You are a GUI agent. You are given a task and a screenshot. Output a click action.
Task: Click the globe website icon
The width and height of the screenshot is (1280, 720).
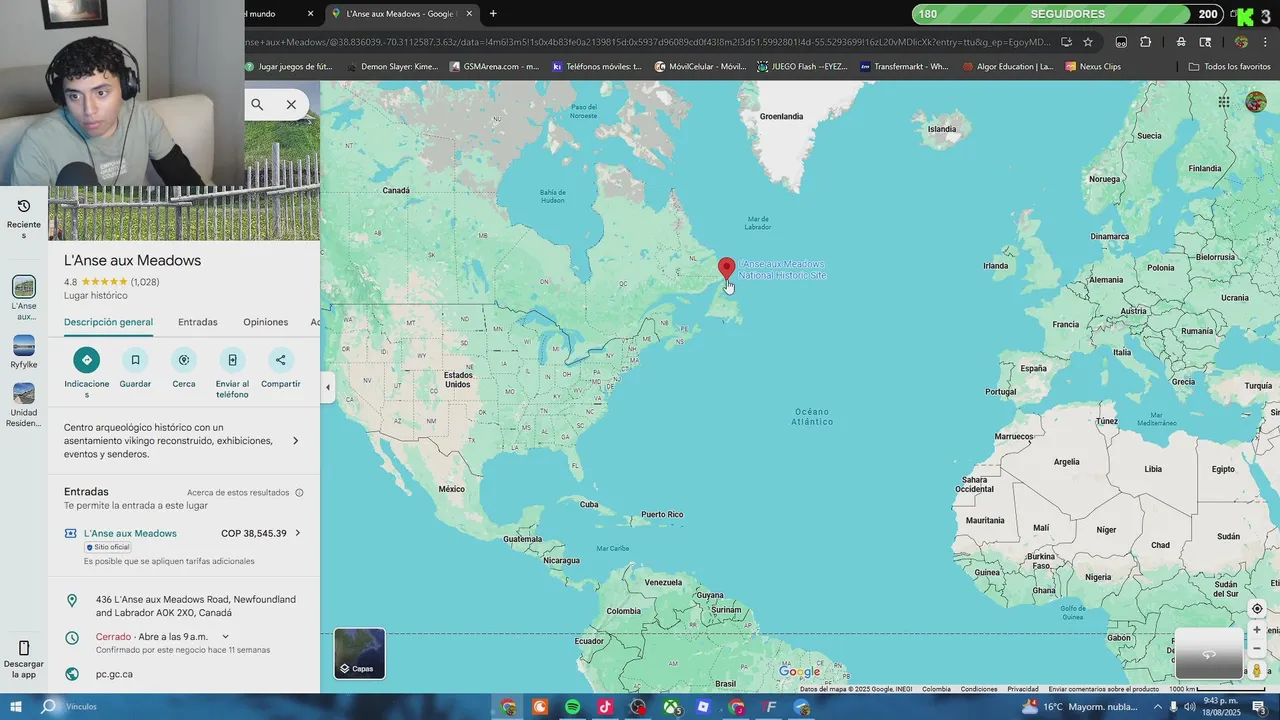pos(72,674)
